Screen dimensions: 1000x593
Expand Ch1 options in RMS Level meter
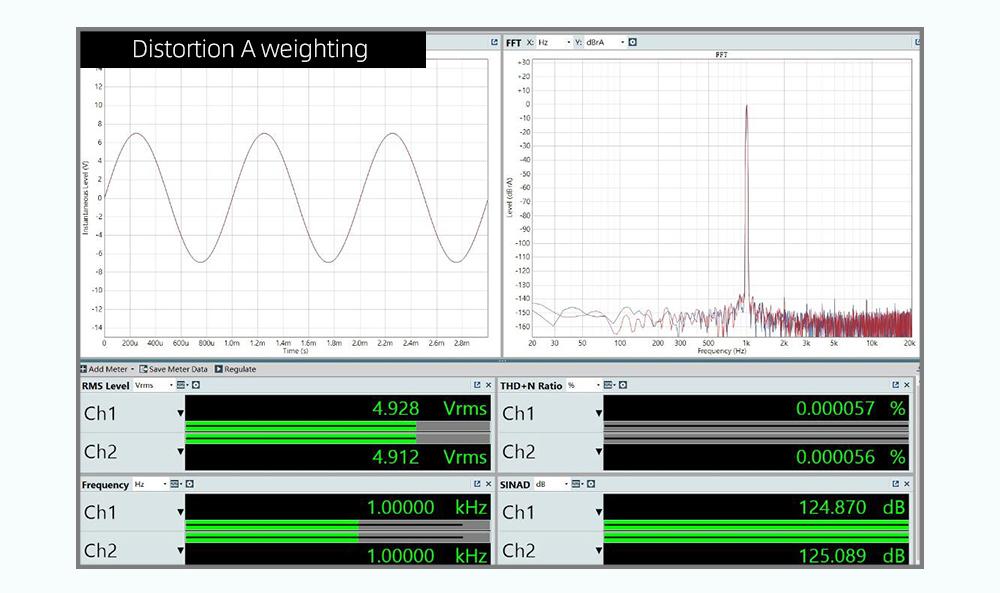point(181,413)
